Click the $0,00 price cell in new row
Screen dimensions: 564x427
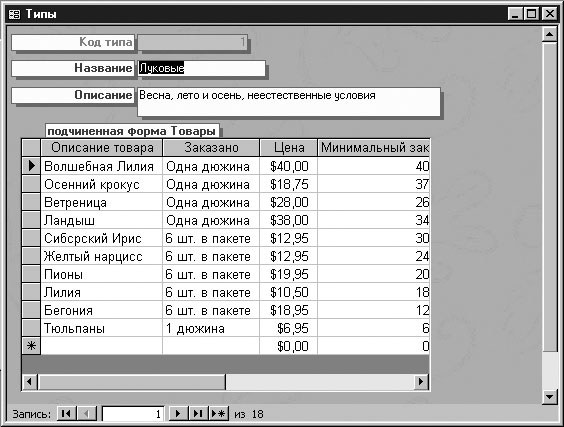288,346
